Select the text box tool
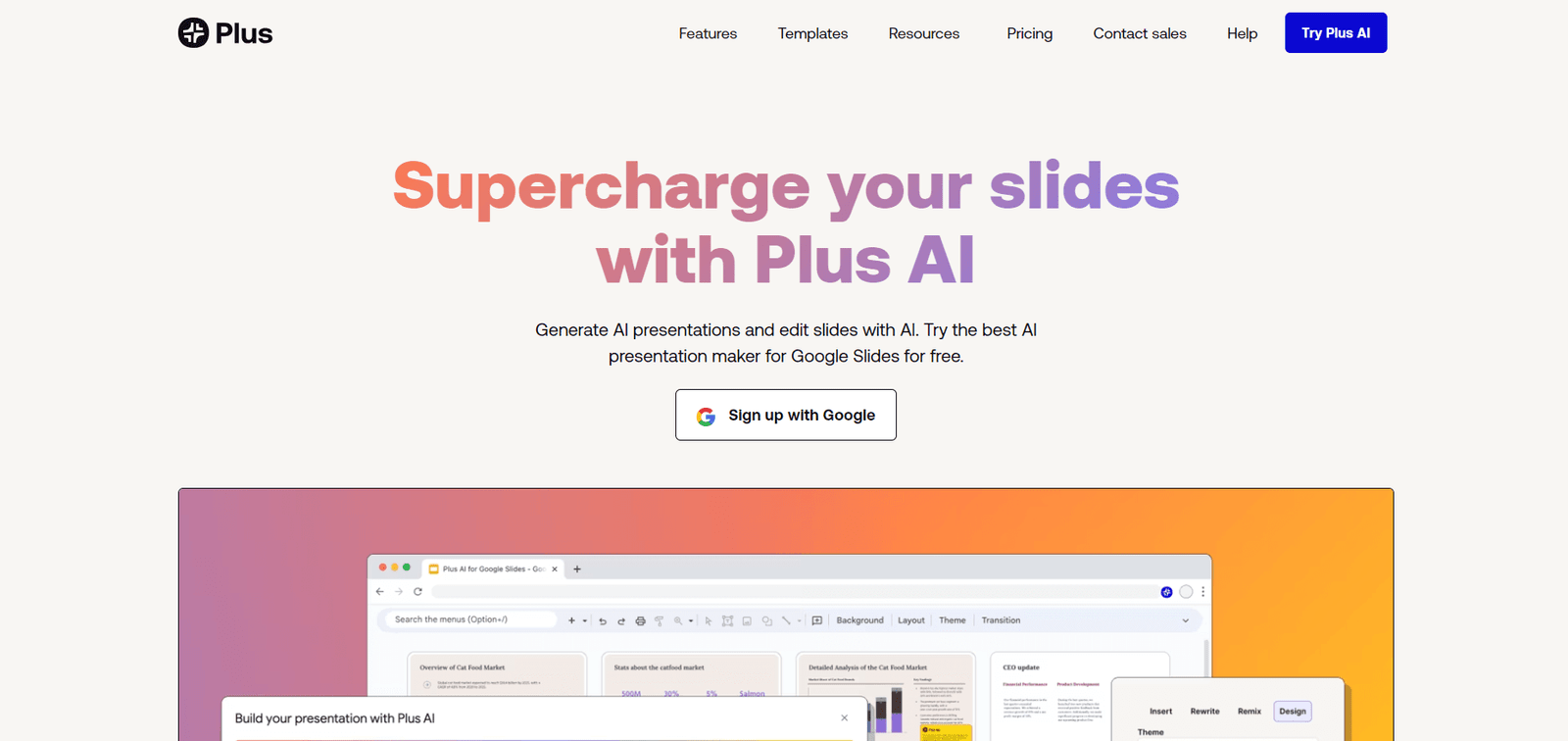Image resolution: width=1568 pixels, height=741 pixels. 727,620
